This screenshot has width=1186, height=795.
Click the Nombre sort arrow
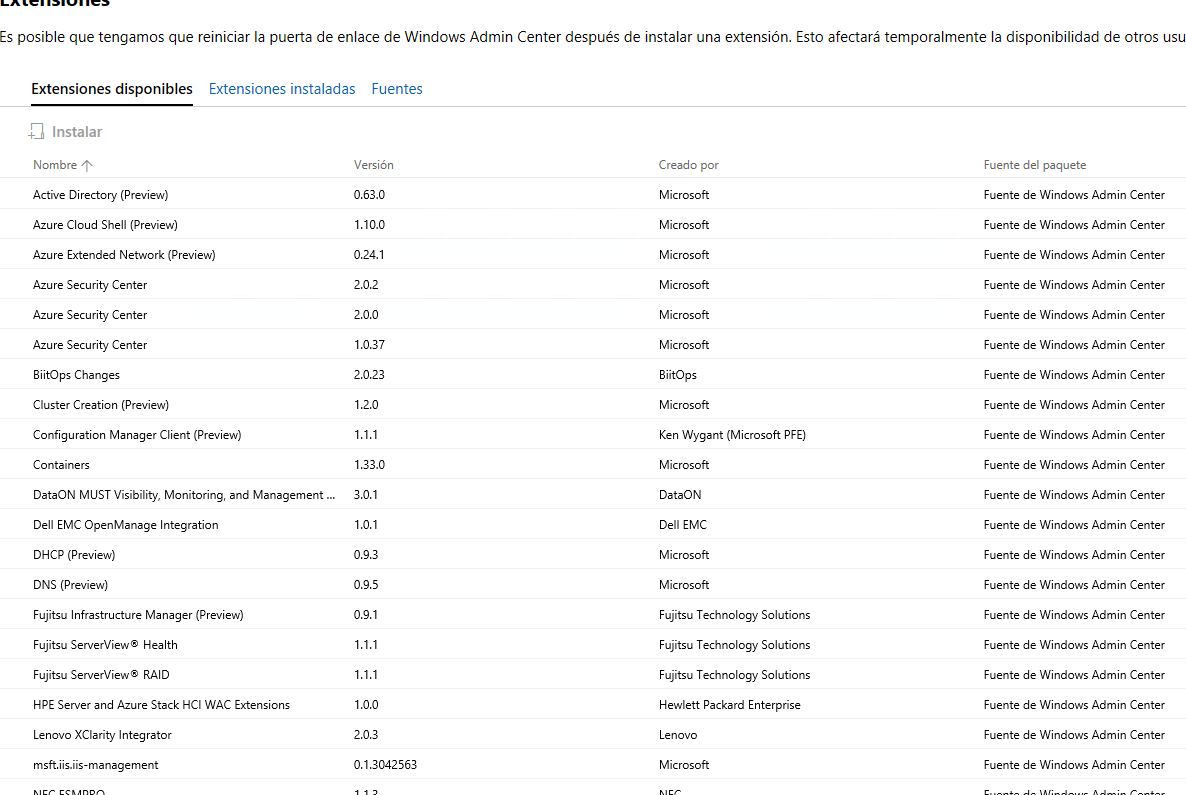pos(87,165)
